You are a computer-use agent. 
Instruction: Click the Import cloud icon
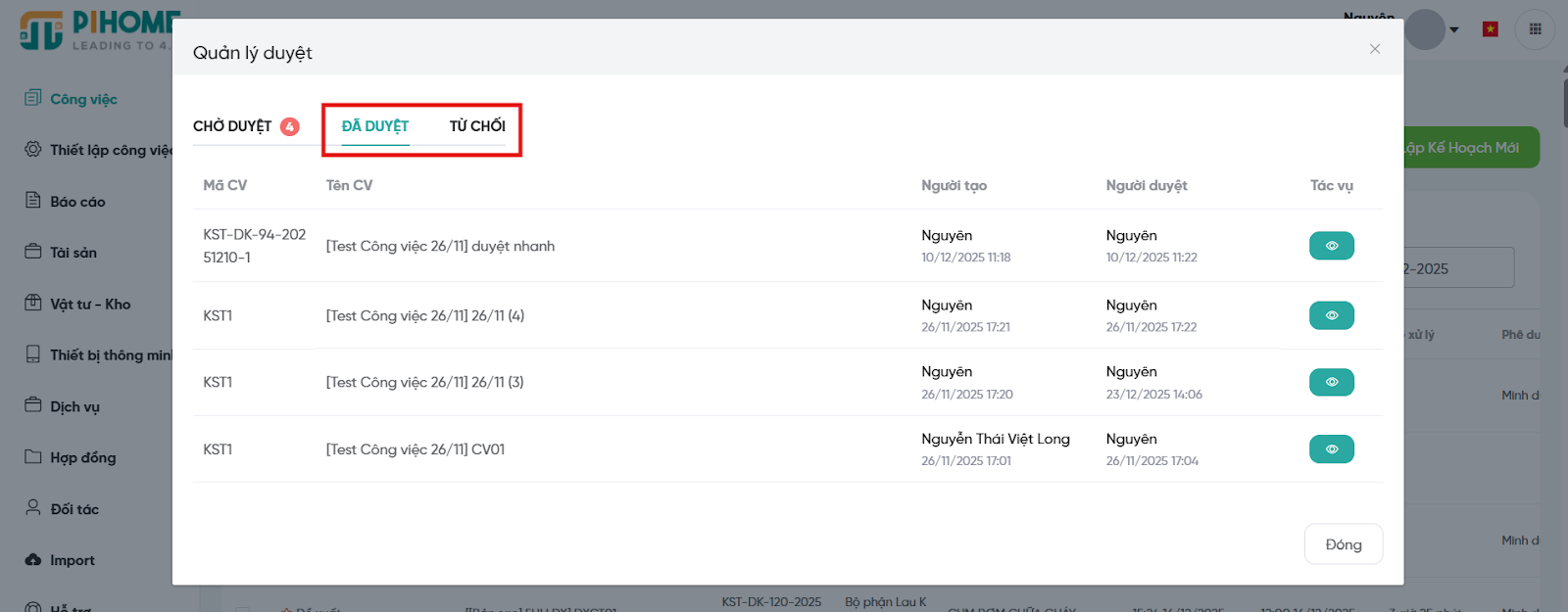click(33, 560)
